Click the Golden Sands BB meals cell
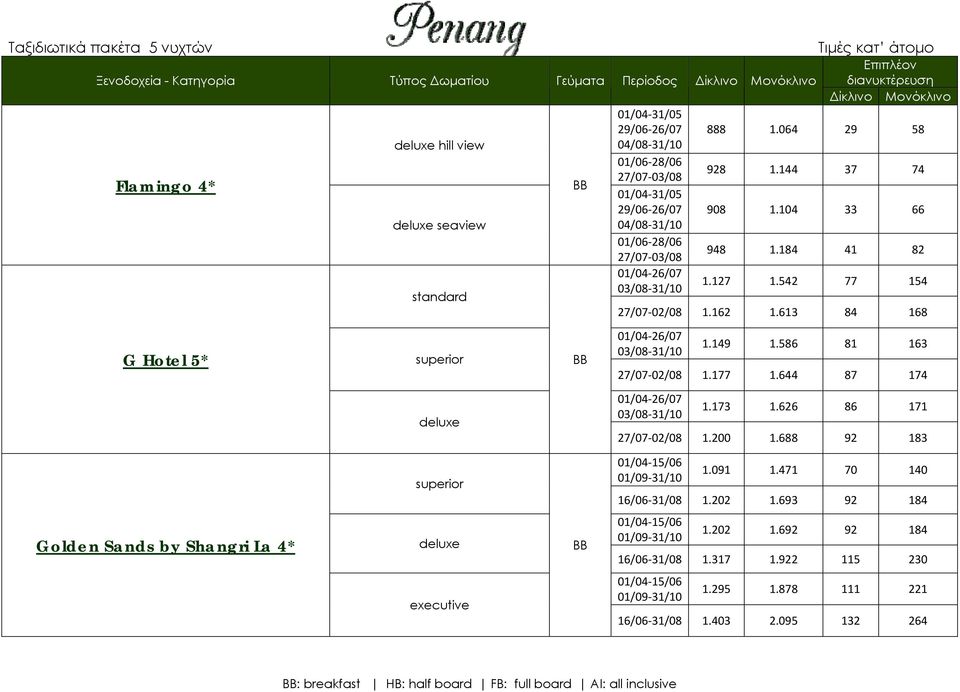The height and width of the screenshot is (692, 960). tap(580, 545)
